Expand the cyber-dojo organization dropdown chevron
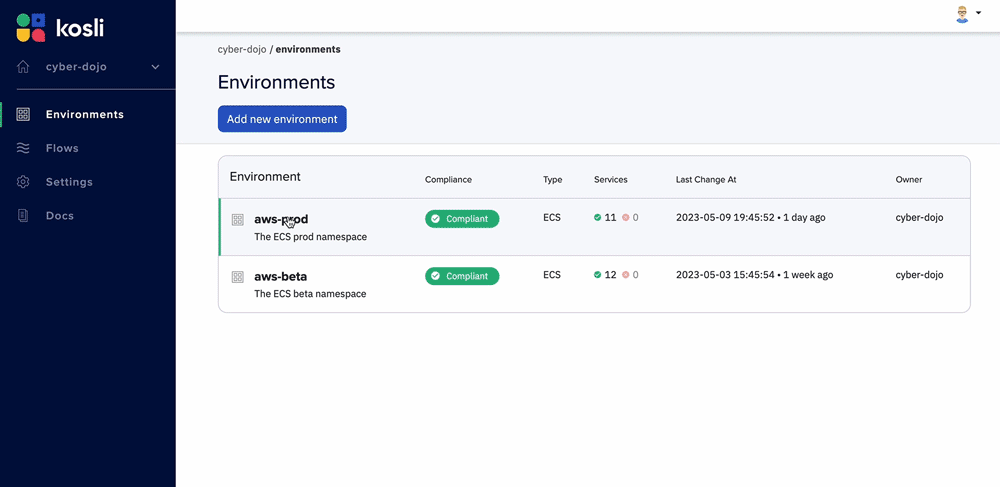Image resolution: width=1000 pixels, height=487 pixels. tap(155, 67)
